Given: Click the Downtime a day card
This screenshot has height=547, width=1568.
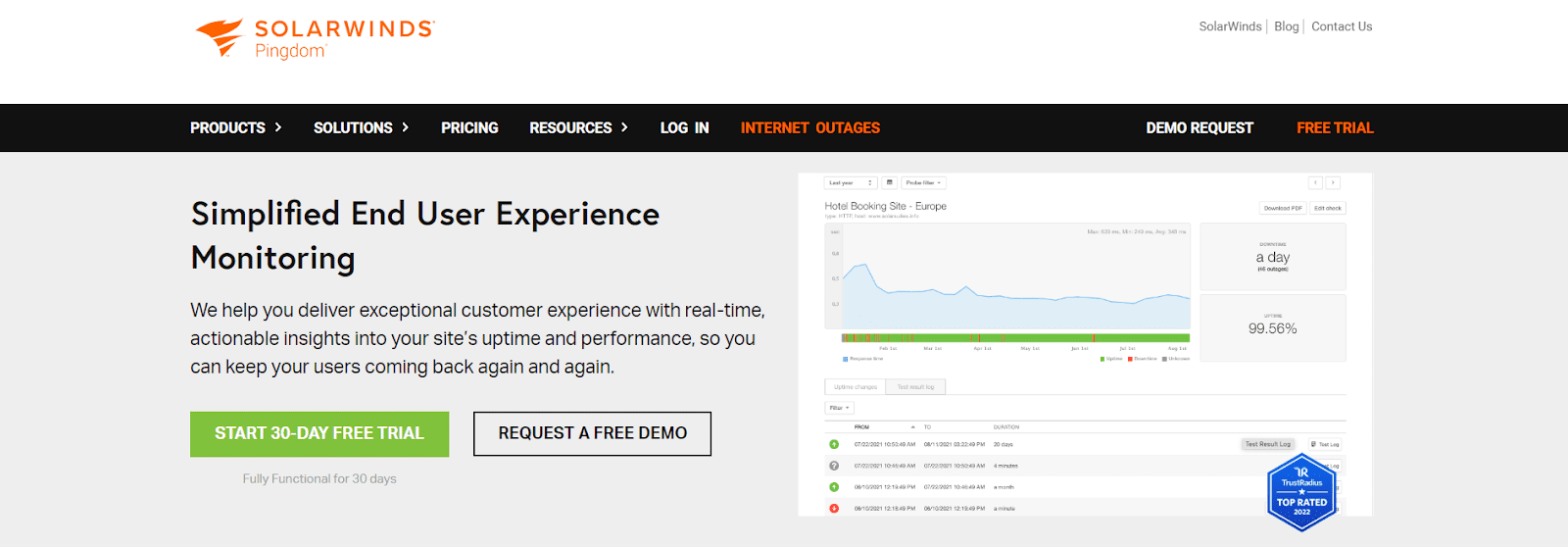Looking at the screenshot, I should 1273,257.
